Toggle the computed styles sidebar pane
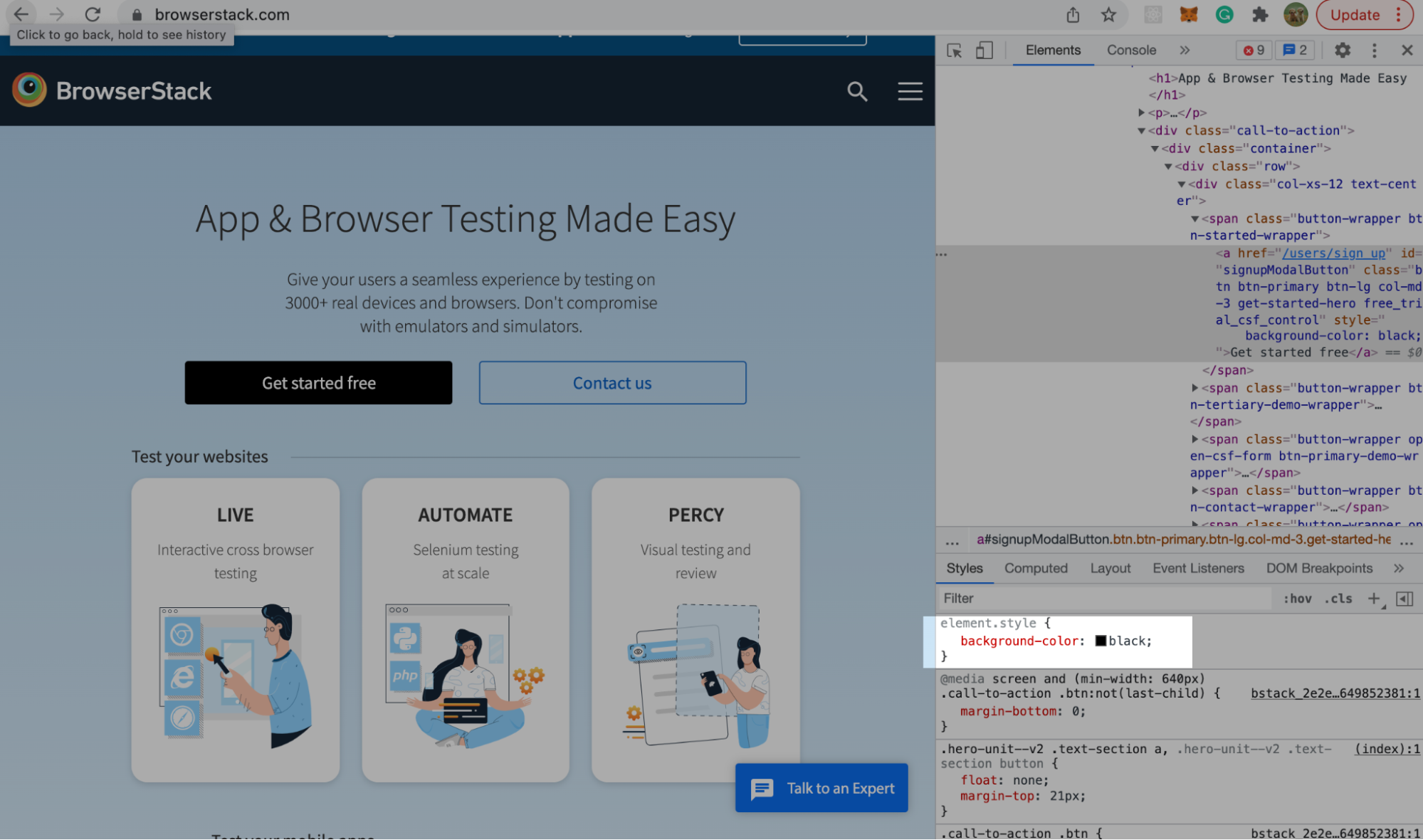This screenshot has width=1423, height=840. pyautogui.click(x=1404, y=599)
